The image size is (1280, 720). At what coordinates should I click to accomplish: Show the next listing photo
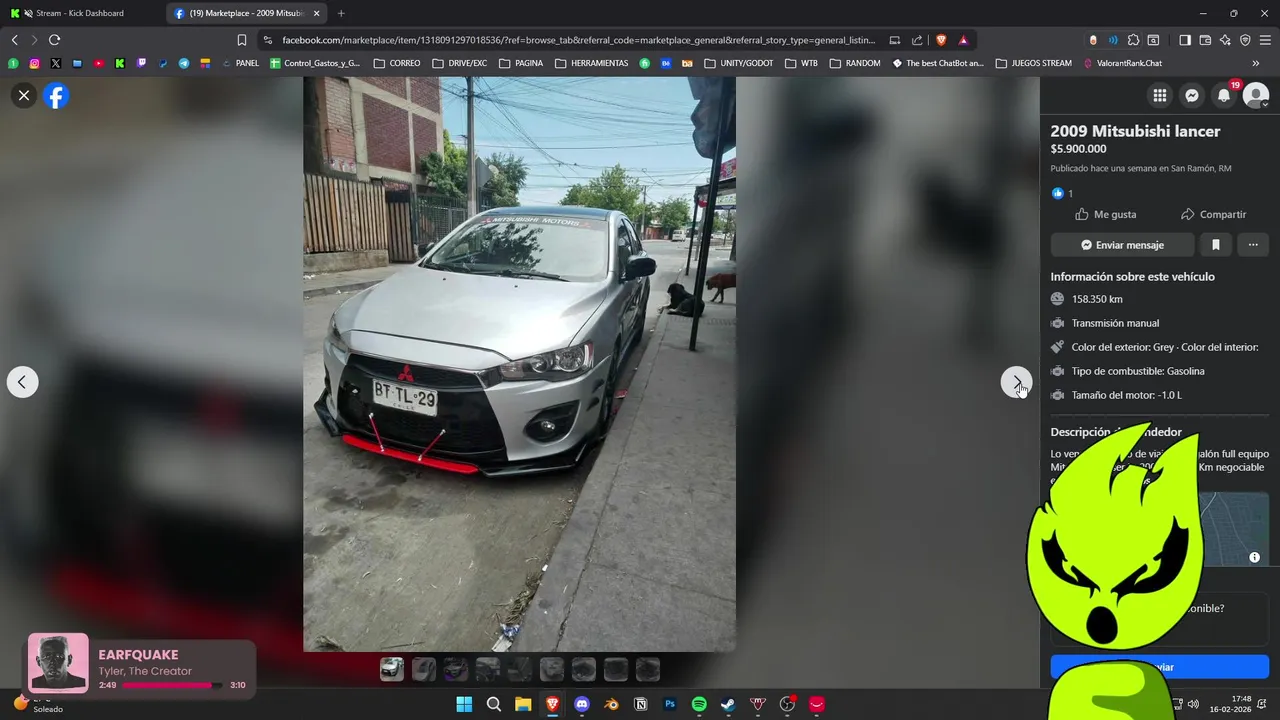[x=1016, y=382]
